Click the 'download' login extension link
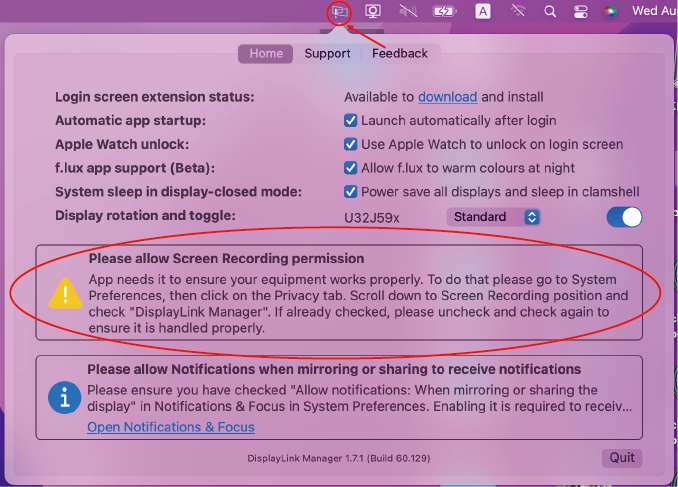This screenshot has height=487, width=678. pos(447,97)
